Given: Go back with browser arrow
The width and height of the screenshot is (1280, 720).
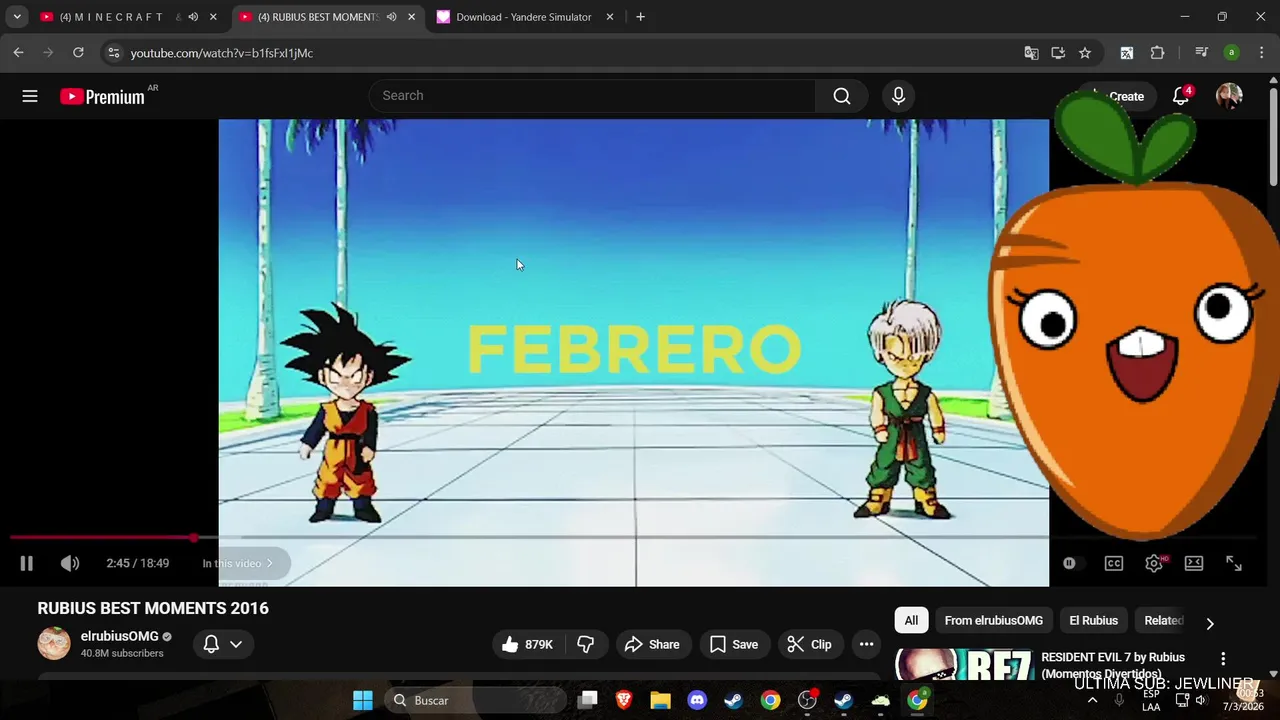Looking at the screenshot, I should click(x=18, y=53).
